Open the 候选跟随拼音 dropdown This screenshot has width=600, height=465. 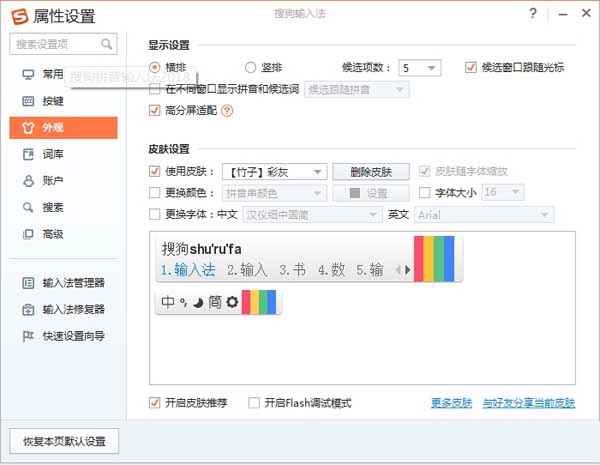click(357, 90)
